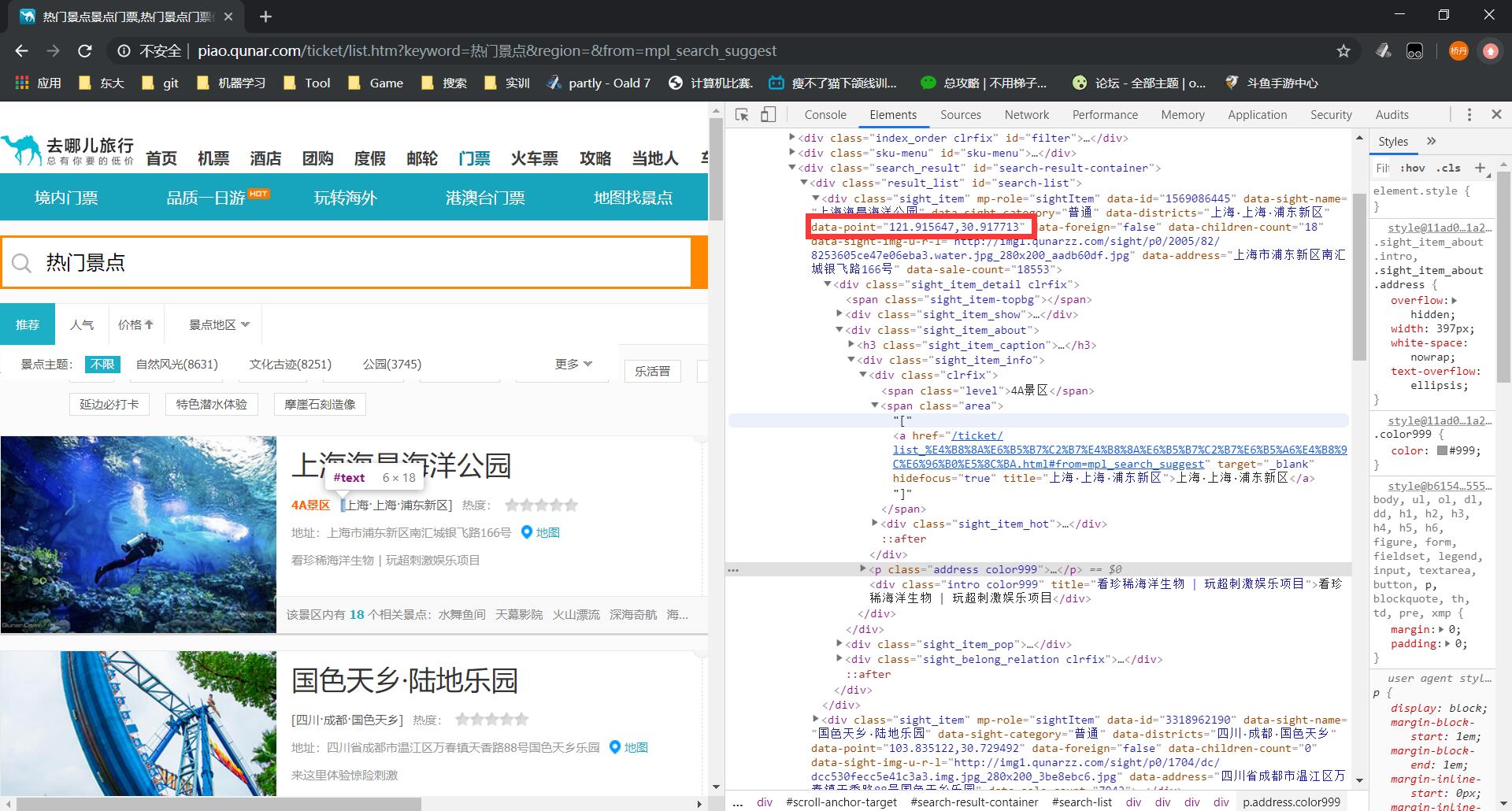Viewport: 1512px width, 811px height.
Task: Click the 地图 pin icon for 国色天乡·陆地乐园
Action: [x=615, y=747]
